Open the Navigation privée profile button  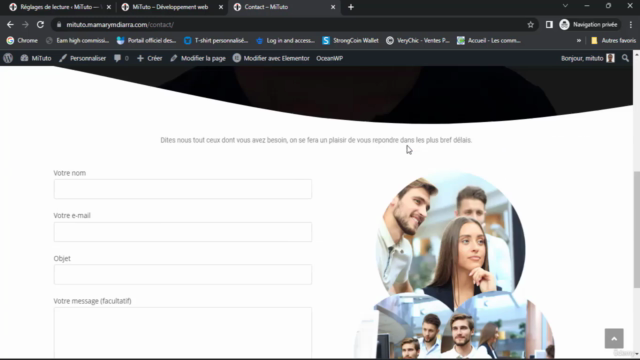(x=589, y=24)
